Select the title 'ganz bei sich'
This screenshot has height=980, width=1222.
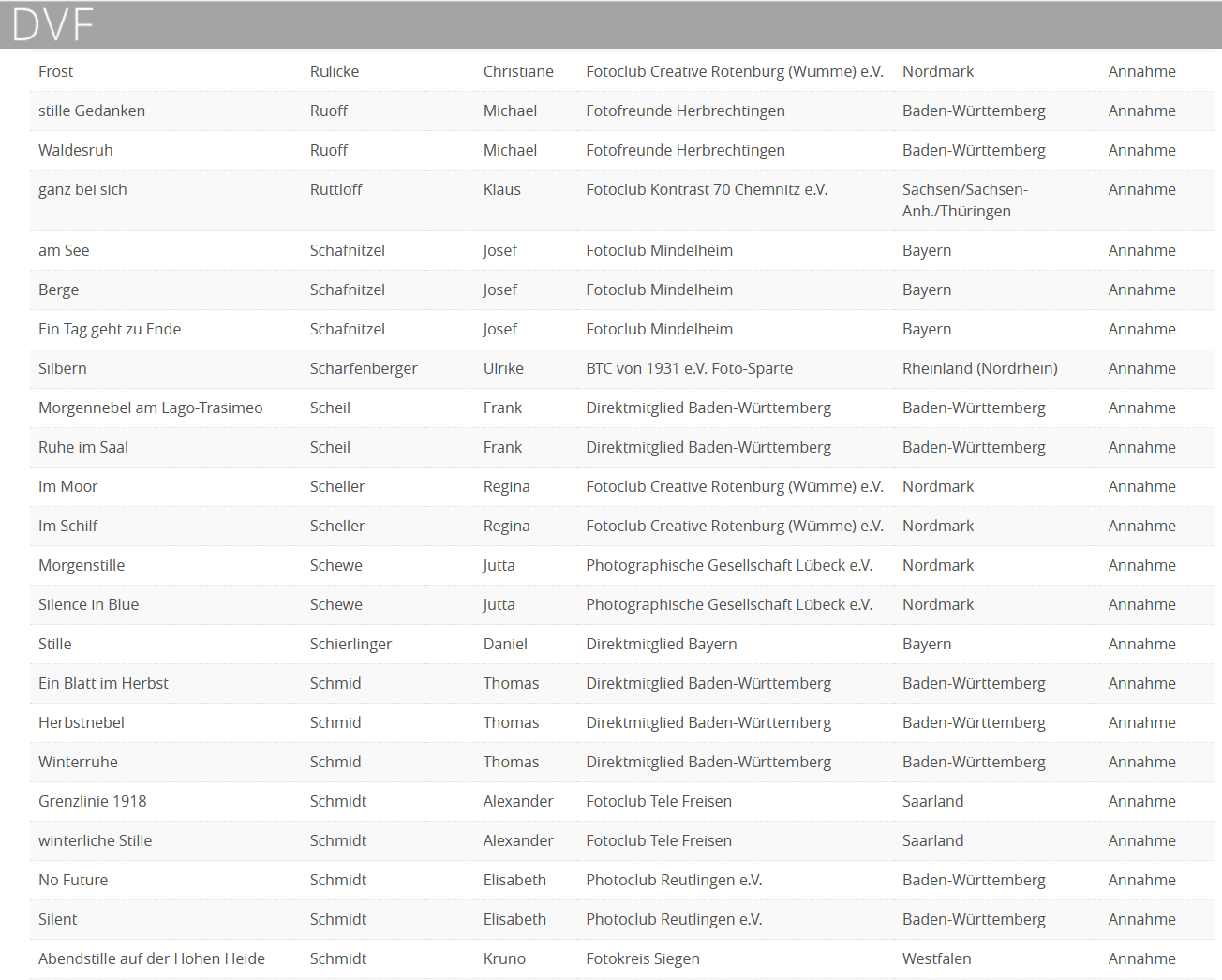[82, 189]
